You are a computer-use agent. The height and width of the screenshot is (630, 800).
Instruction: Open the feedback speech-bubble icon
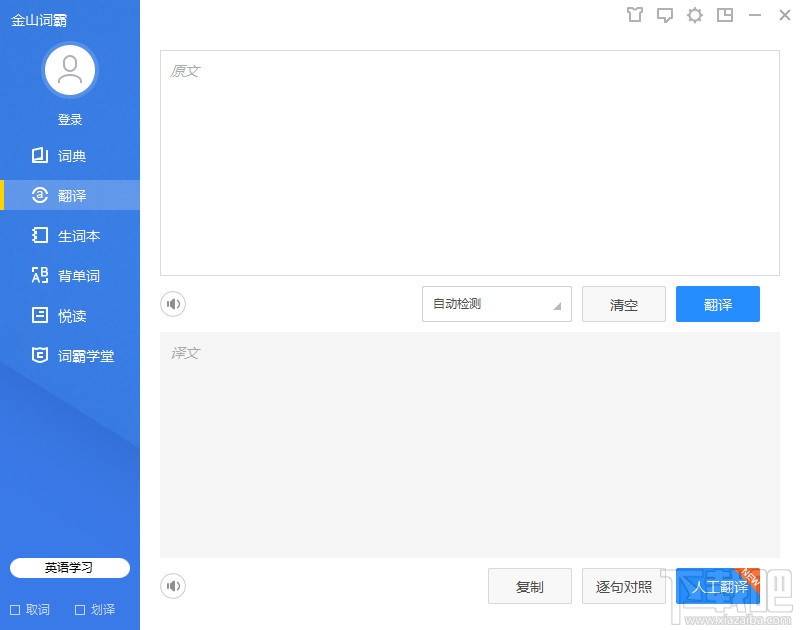[x=664, y=15]
